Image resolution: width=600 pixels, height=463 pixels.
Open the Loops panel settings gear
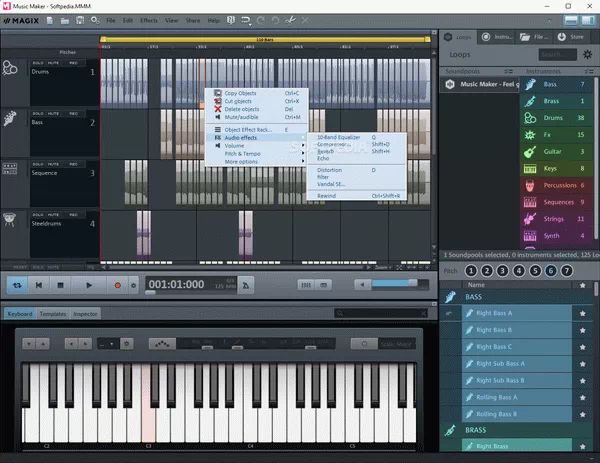click(588, 54)
